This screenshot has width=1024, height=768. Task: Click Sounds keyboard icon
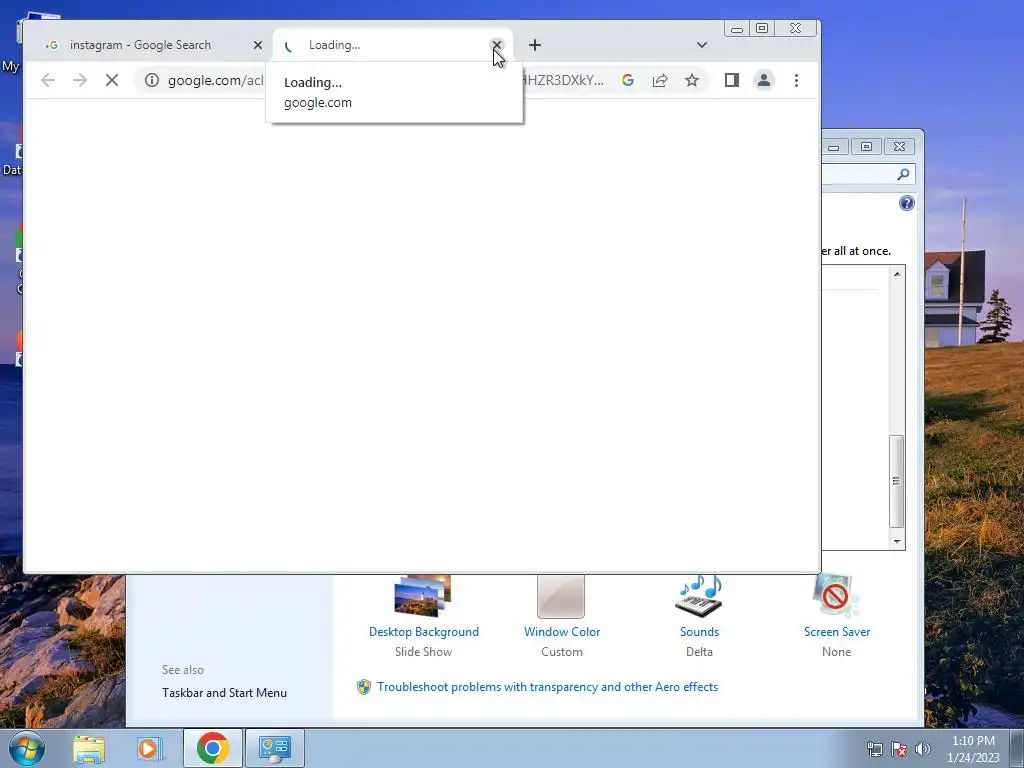point(699,596)
